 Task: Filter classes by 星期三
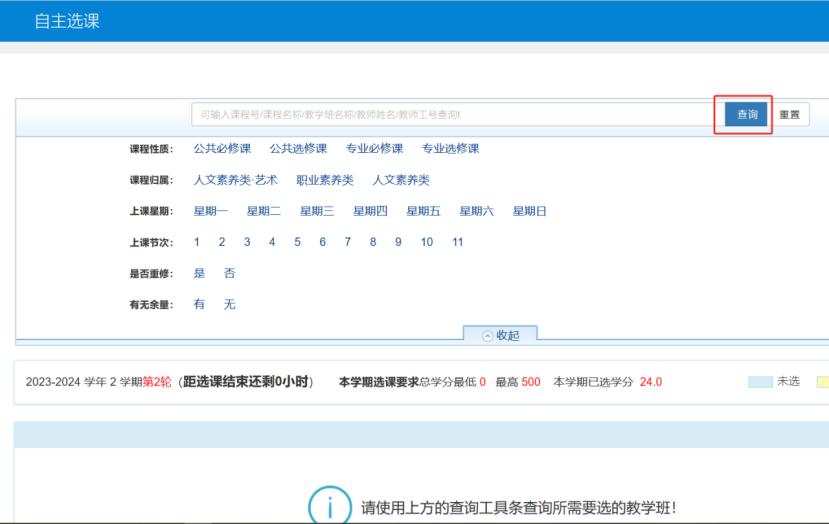coord(317,211)
